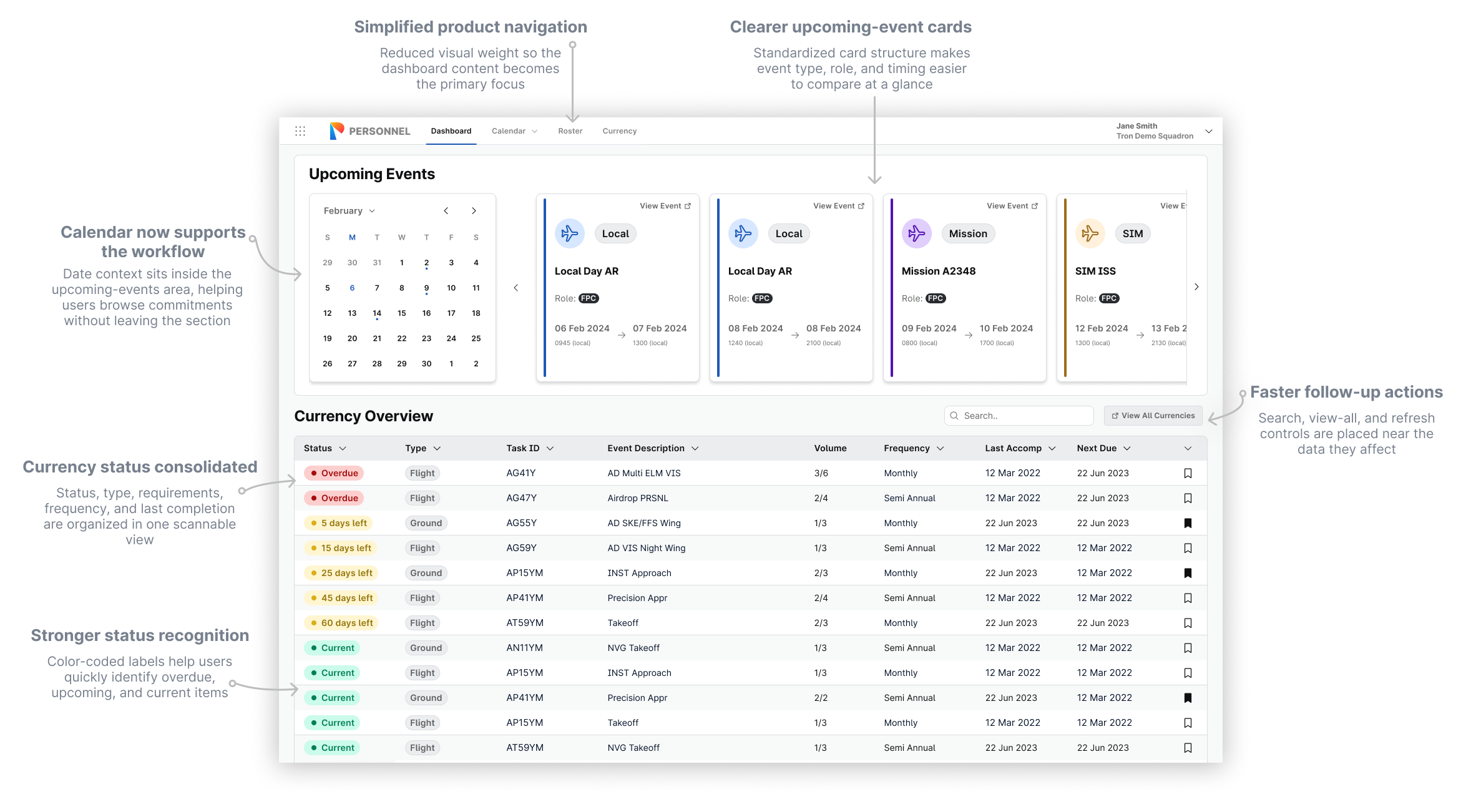Click the 5 days left status label
This screenshot has height=812, width=1481.
click(x=338, y=523)
